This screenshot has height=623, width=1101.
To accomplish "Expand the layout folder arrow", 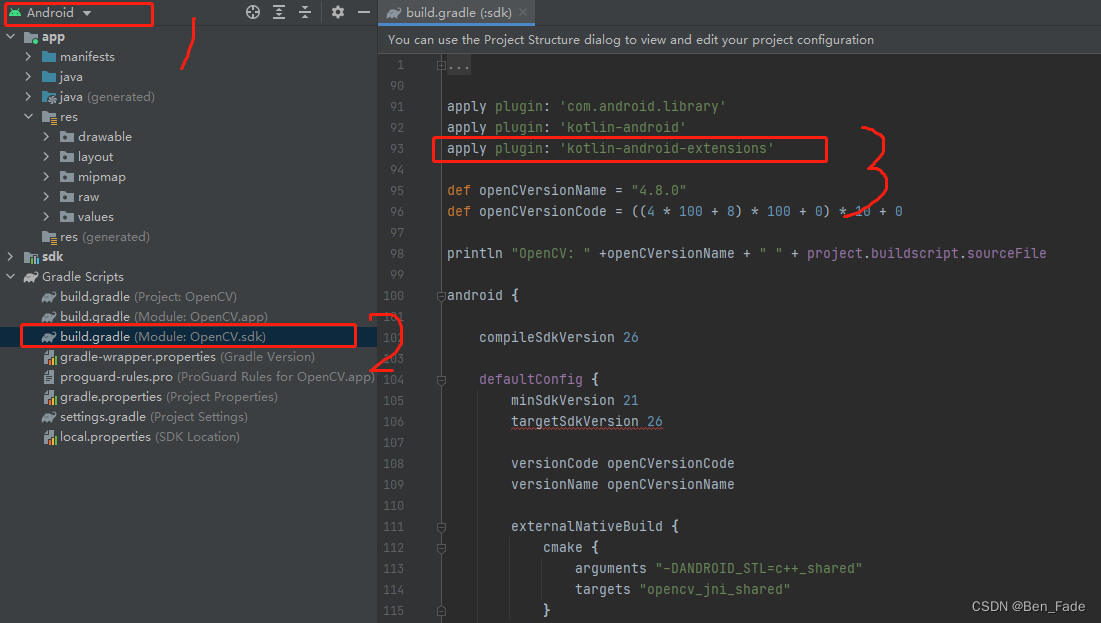I will pos(46,157).
